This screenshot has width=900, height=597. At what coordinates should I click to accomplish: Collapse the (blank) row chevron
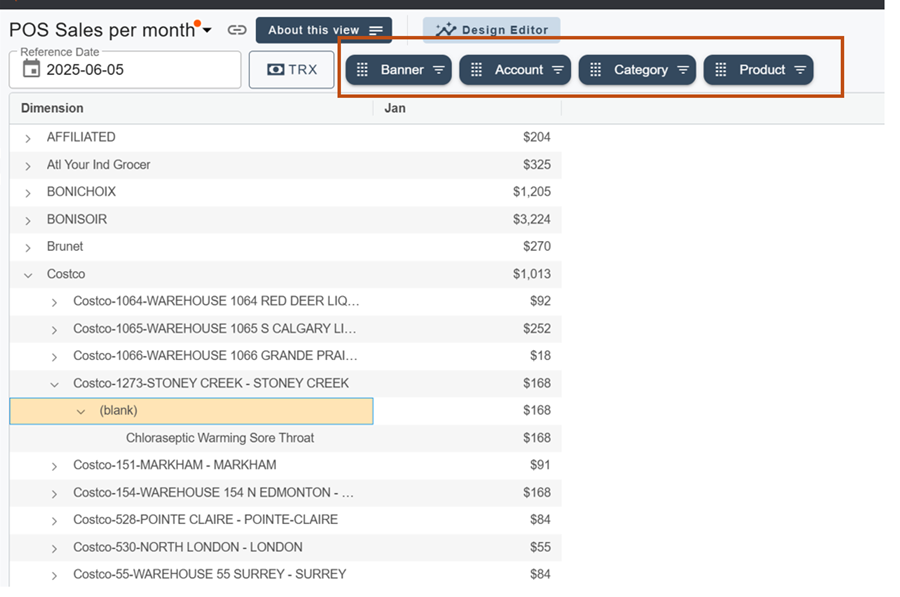[81, 412]
